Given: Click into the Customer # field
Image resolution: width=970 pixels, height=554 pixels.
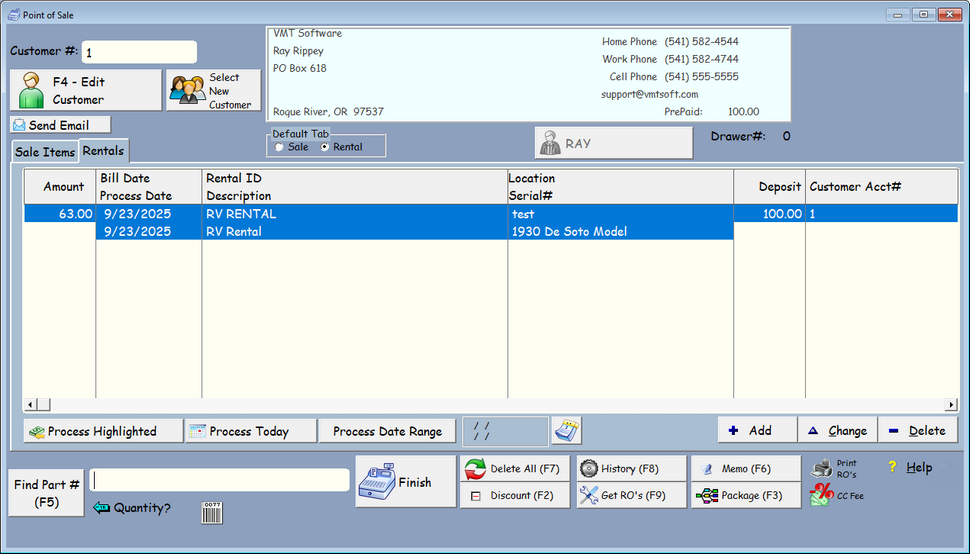Looking at the screenshot, I should 139,52.
